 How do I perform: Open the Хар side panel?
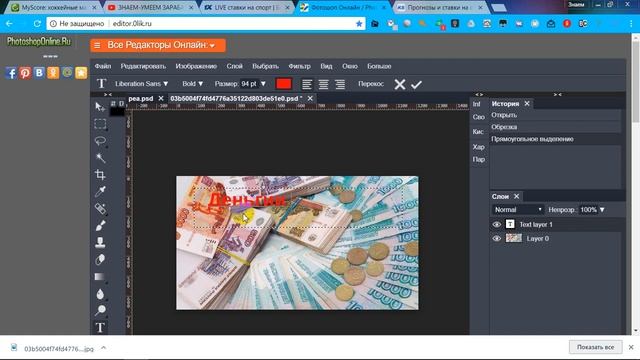(x=478, y=147)
